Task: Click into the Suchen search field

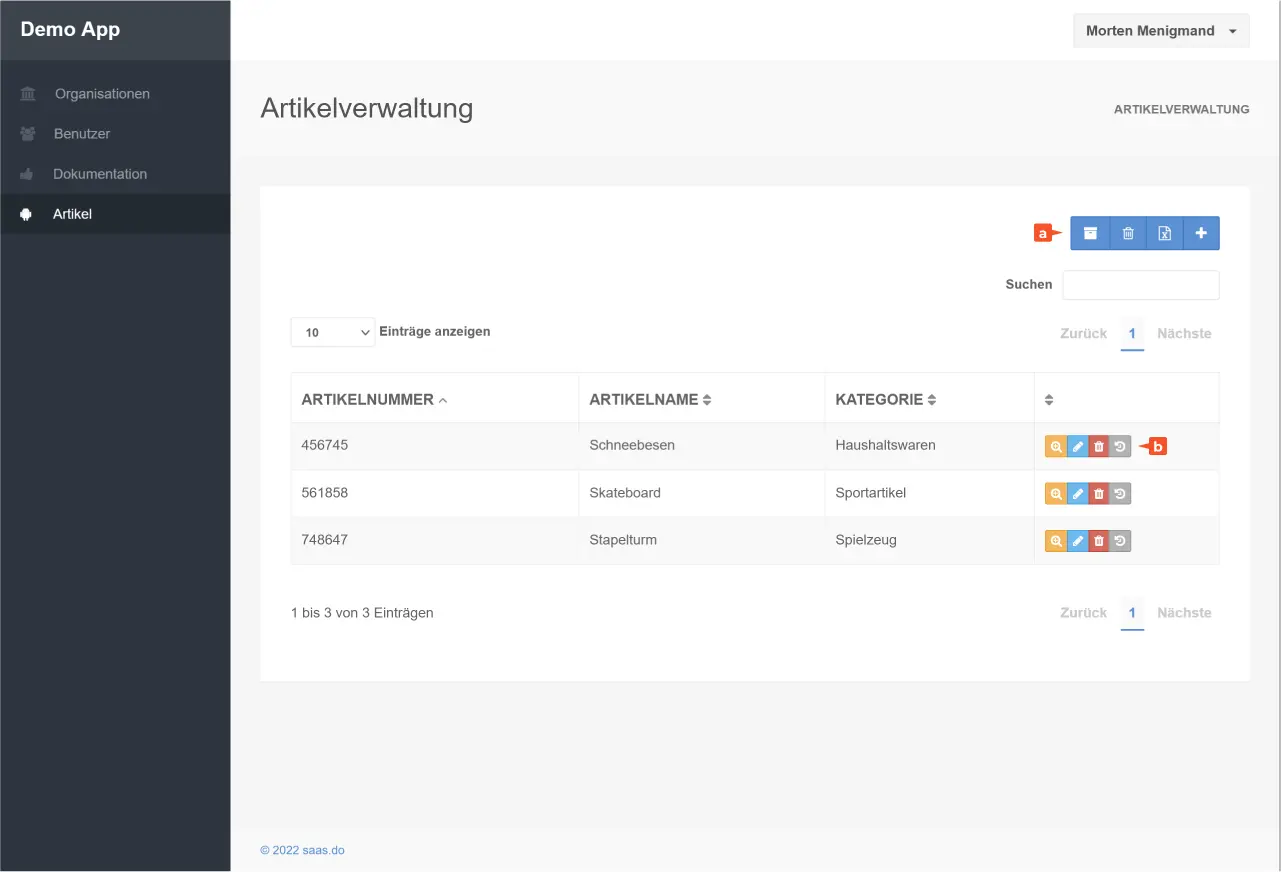Action: pyautogui.click(x=1140, y=285)
